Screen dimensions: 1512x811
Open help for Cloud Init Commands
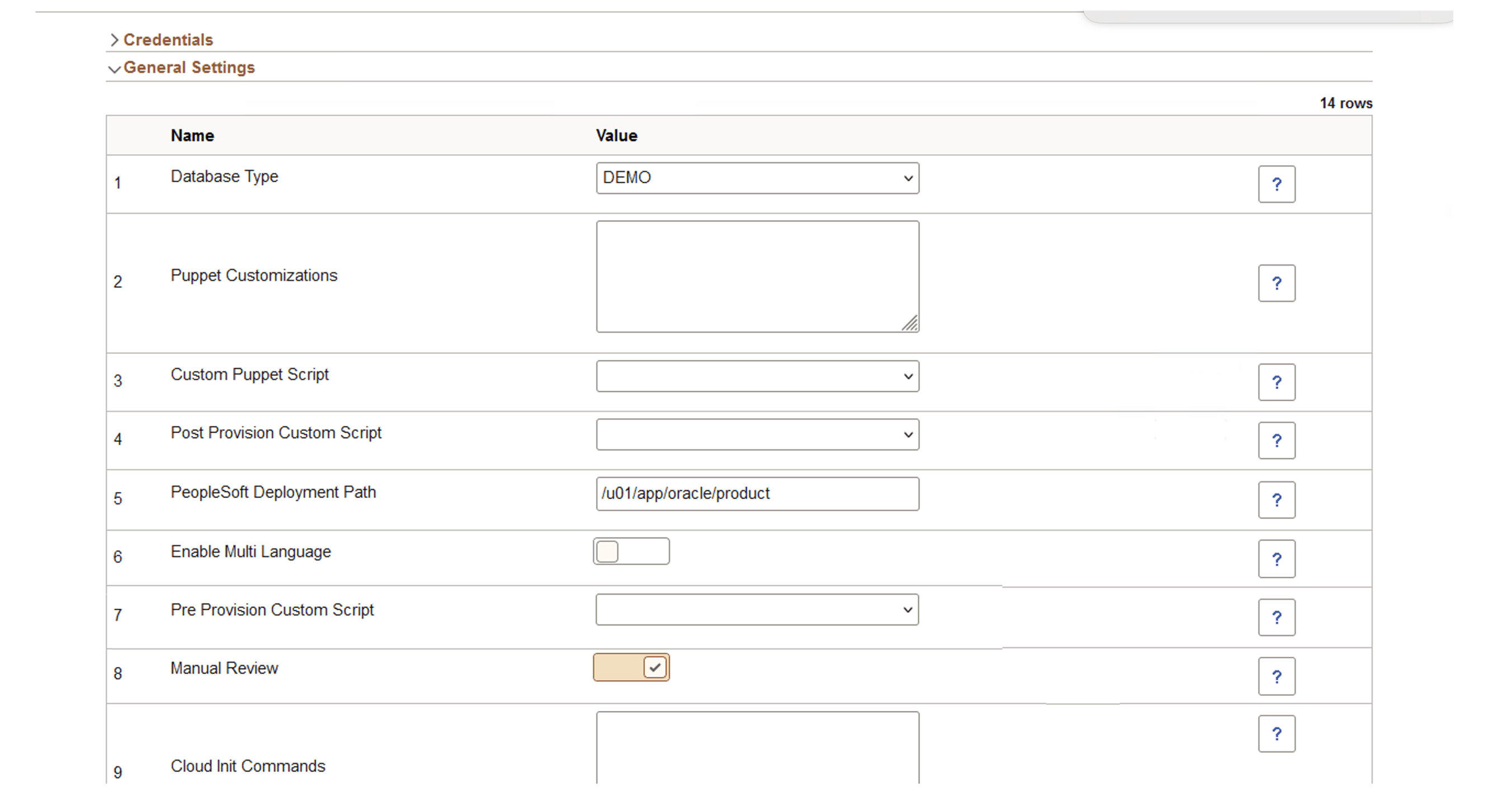(x=1276, y=733)
